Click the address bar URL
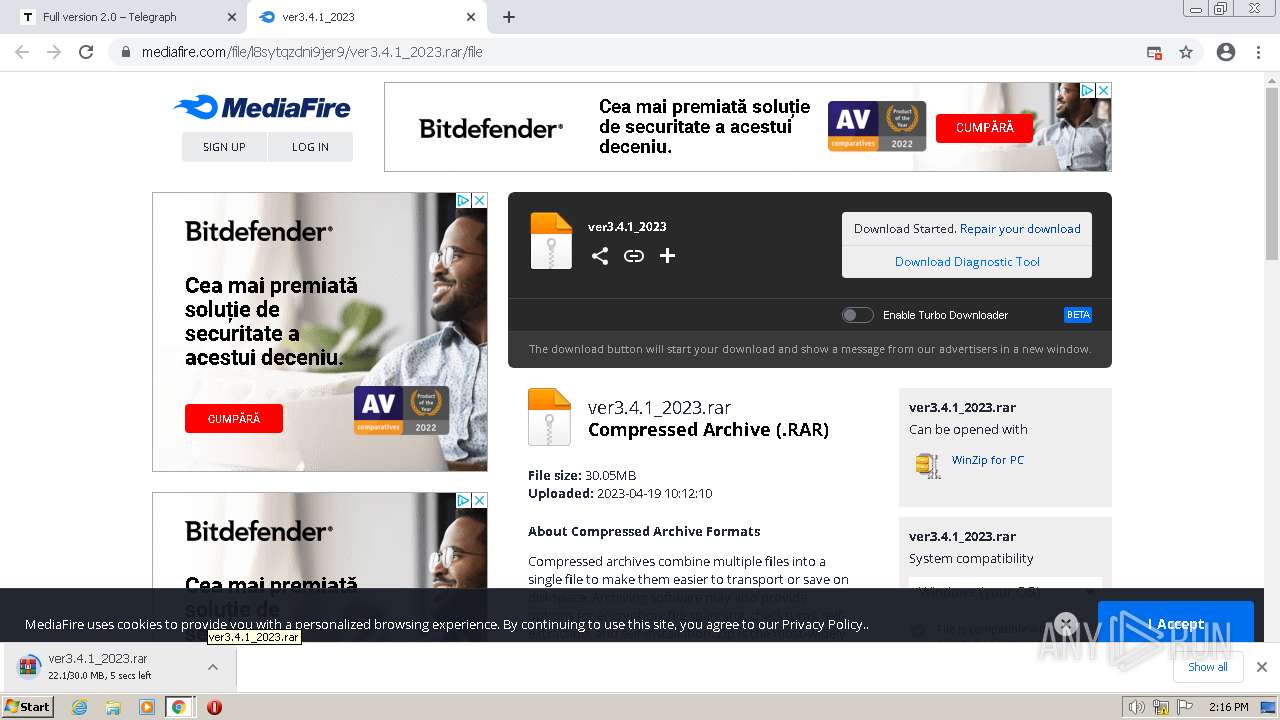Image resolution: width=1280 pixels, height=720 pixels. (x=312, y=52)
